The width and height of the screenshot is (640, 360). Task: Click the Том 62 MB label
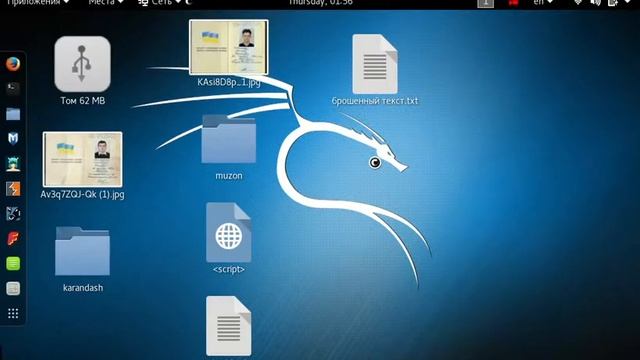(x=82, y=101)
